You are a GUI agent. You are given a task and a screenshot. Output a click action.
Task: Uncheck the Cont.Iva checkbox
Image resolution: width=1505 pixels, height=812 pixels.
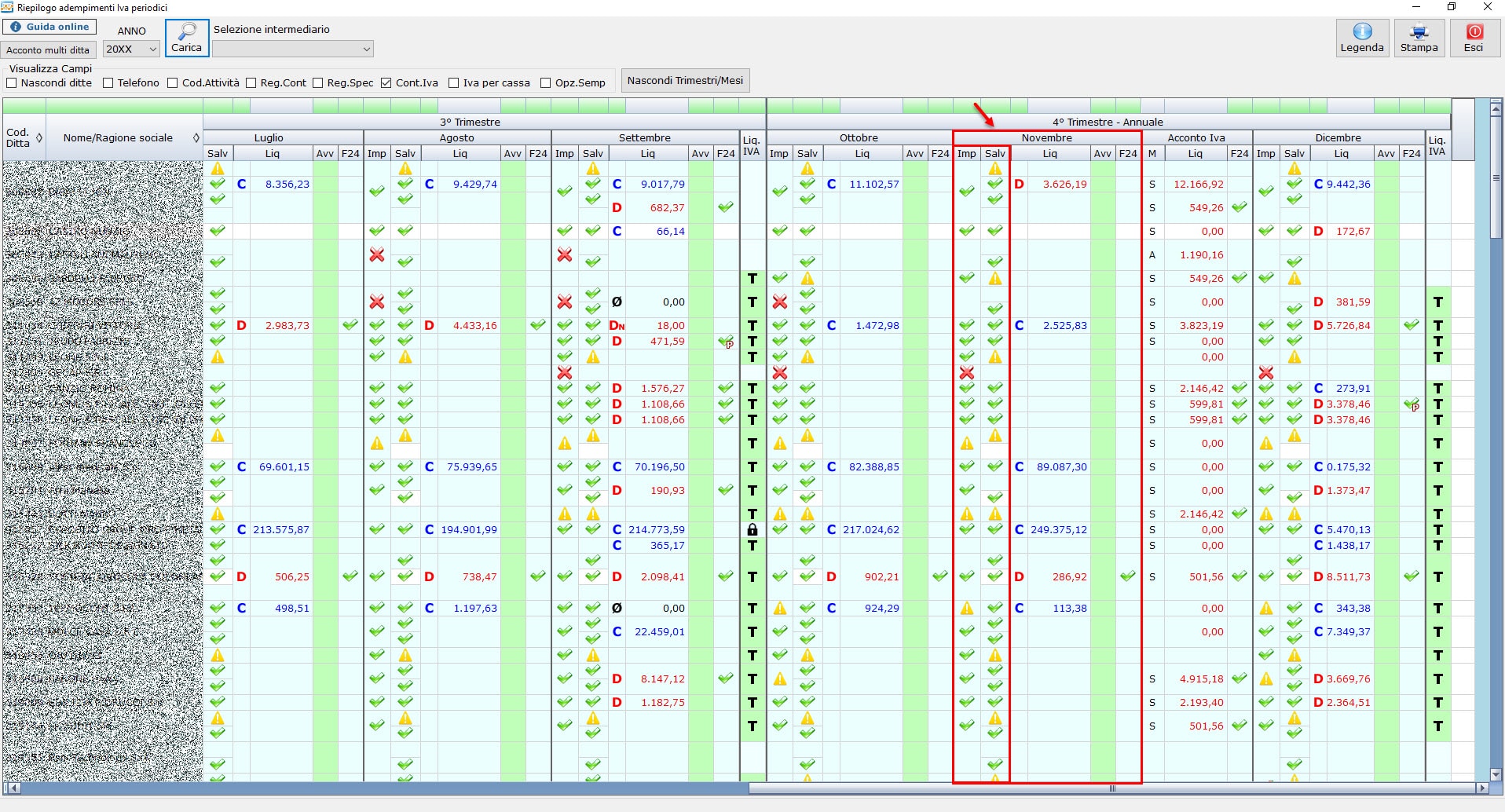(x=386, y=83)
